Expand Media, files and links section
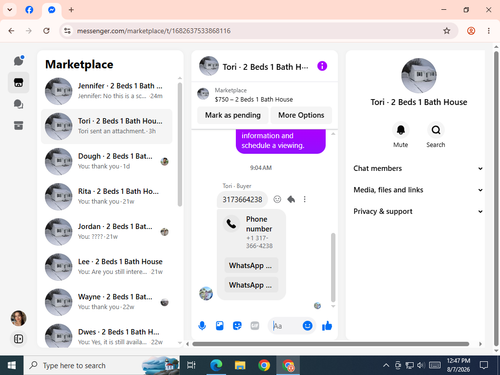 [418, 190]
